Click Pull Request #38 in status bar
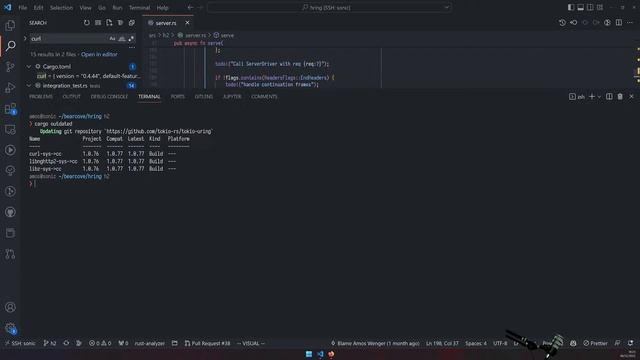The image size is (640, 360). [x=207, y=343]
